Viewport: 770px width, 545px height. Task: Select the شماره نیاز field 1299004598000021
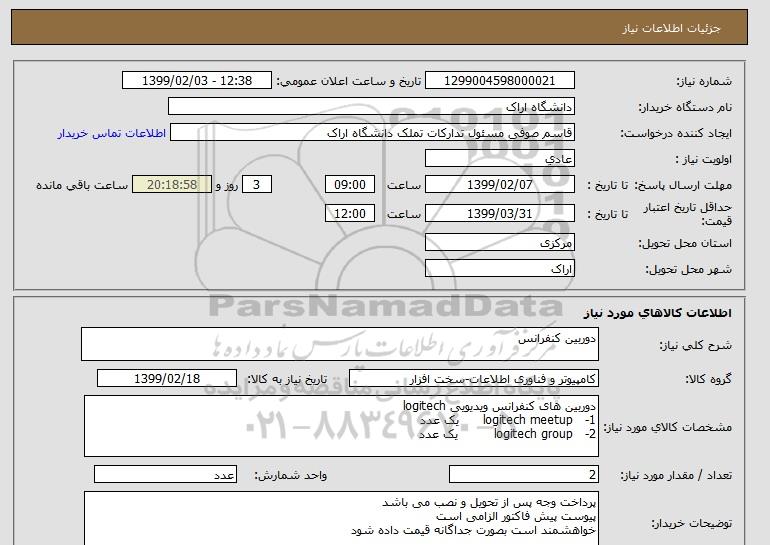click(499, 81)
